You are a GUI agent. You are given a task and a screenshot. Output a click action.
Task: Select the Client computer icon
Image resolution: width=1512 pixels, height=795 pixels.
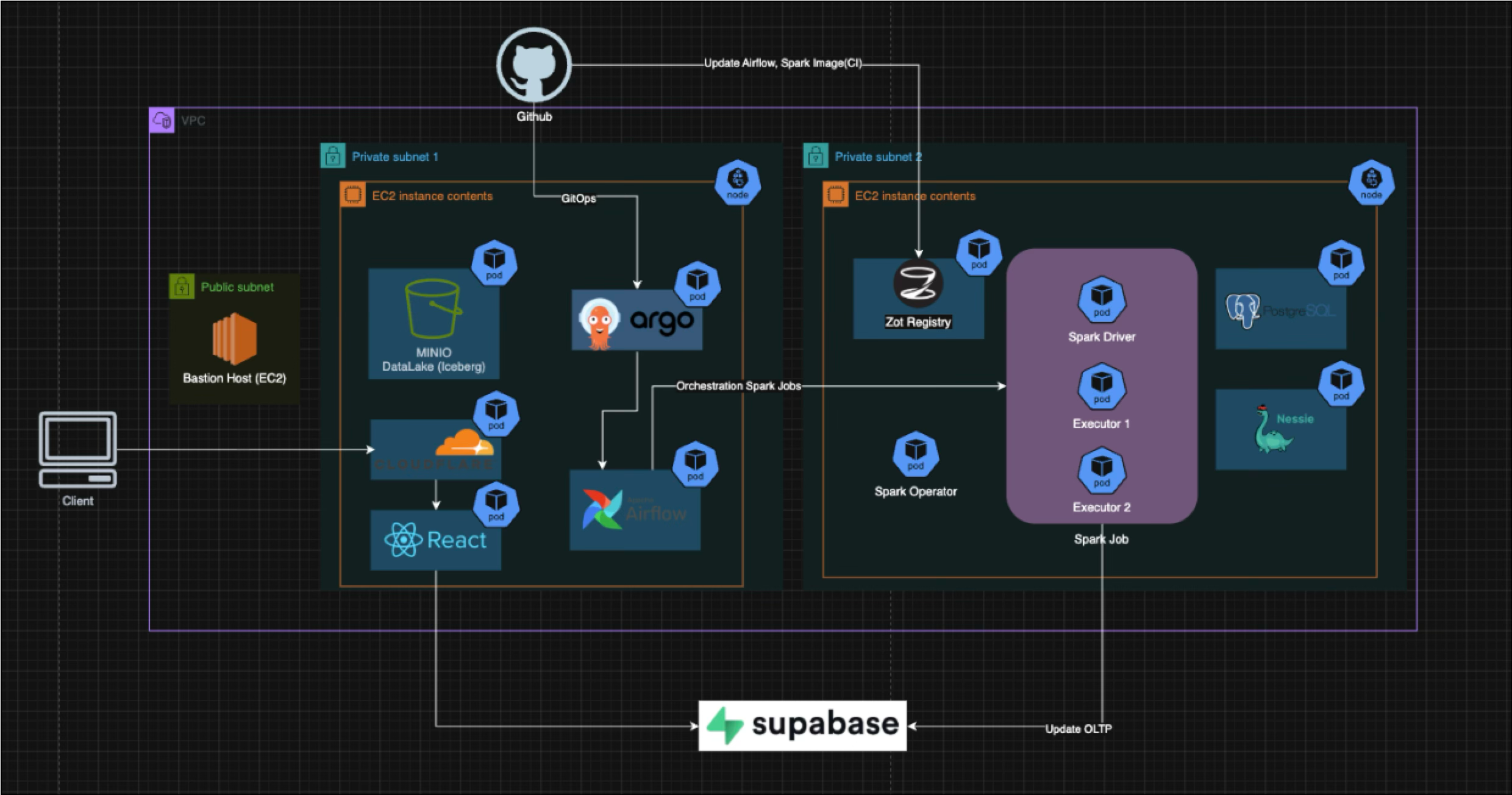(x=78, y=450)
